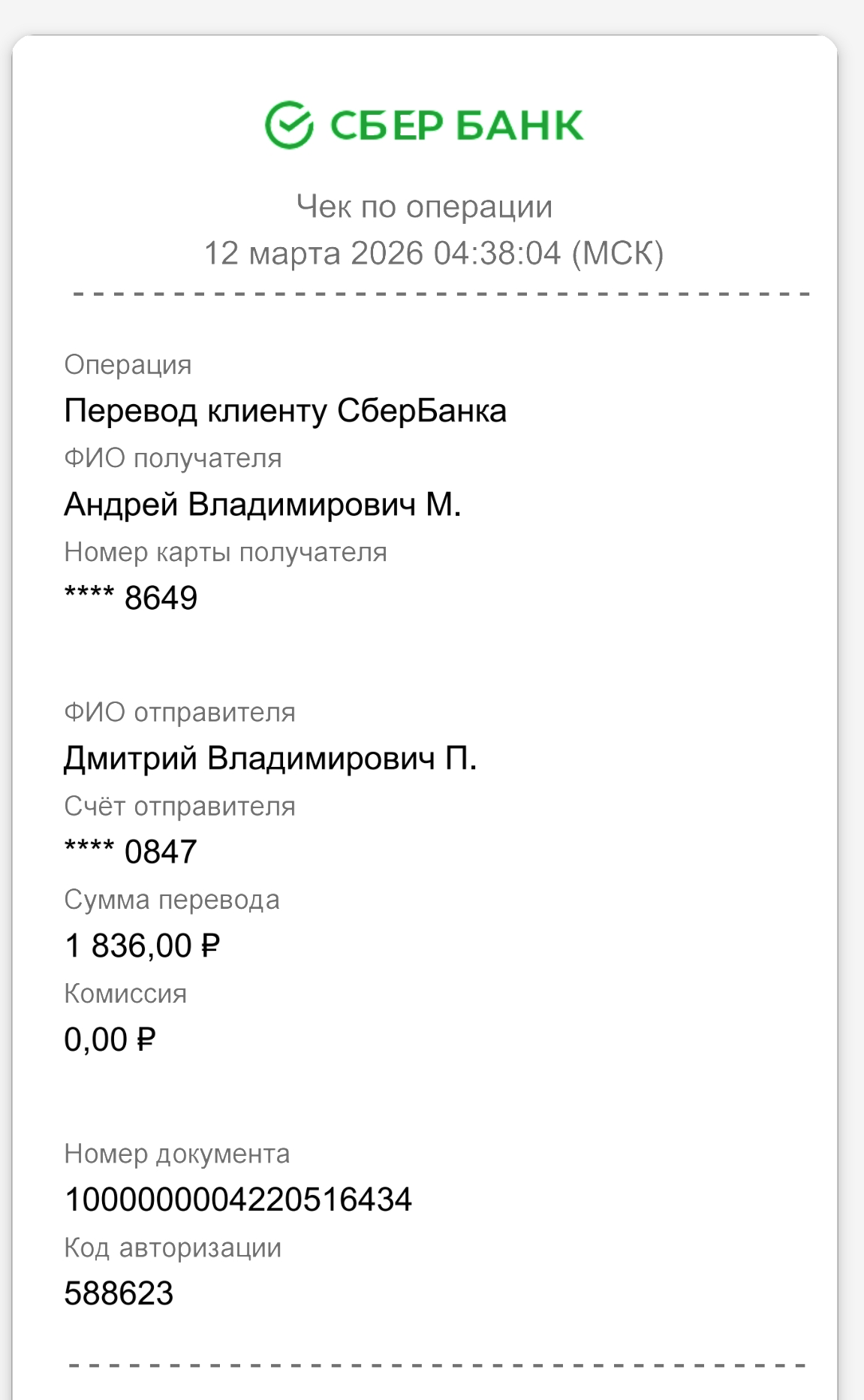Click the green Sber checkmark logo icon

(289, 125)
